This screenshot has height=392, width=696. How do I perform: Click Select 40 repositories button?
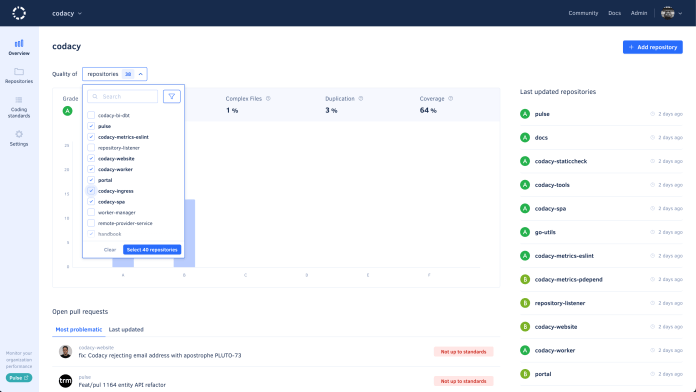point(152,249)
